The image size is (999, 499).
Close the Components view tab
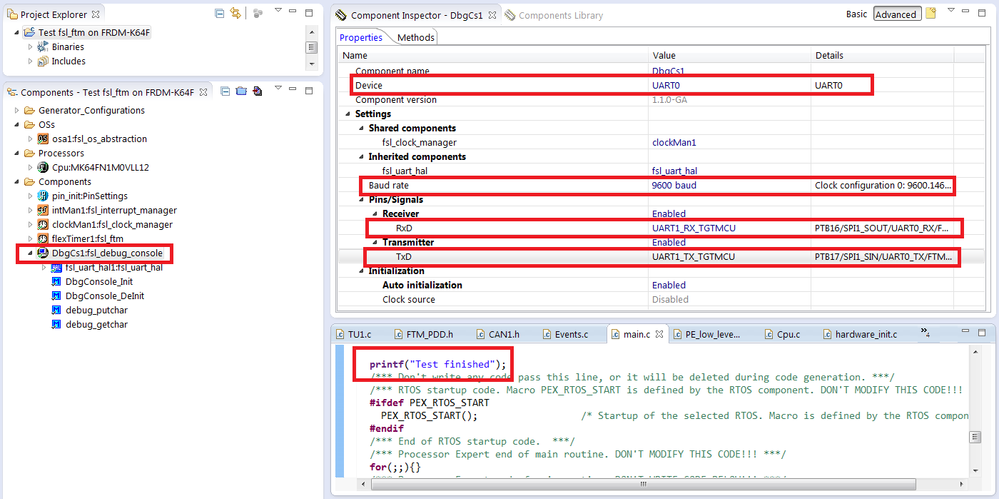(203, 92)
